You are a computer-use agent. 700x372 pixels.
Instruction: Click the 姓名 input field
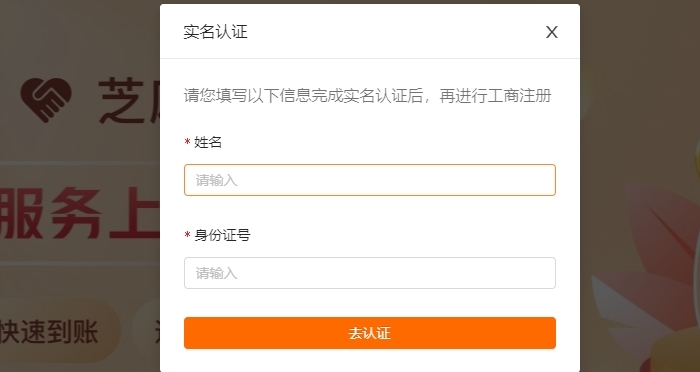click(x=370, y=180)
